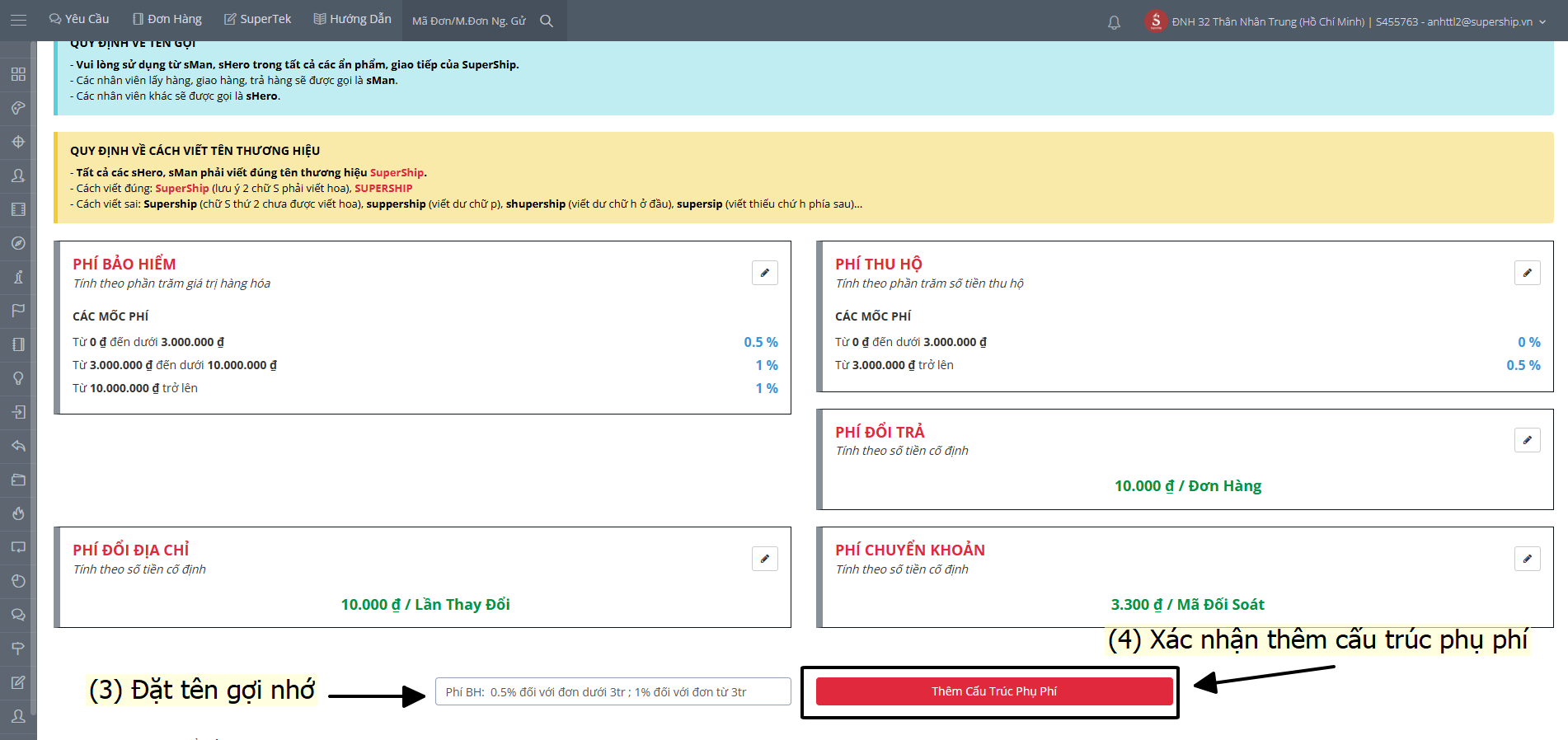Open the folder sidebar icon
Viewport: 1568px width, 740px height.
(x=18, y=480)
